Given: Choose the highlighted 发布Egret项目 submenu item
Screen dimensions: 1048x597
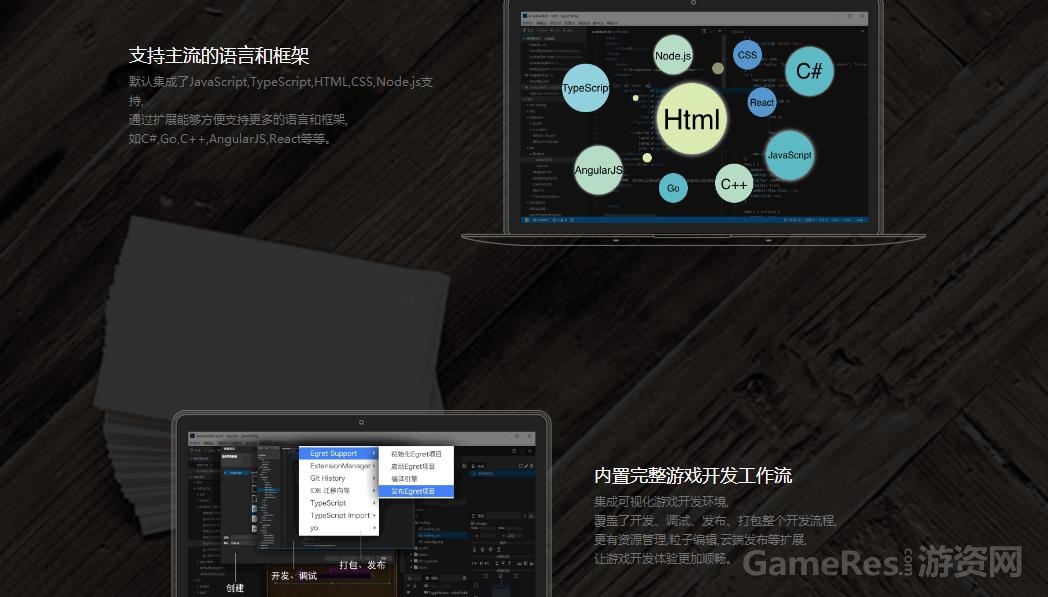Looking at the screenshot, I should 416,491.
